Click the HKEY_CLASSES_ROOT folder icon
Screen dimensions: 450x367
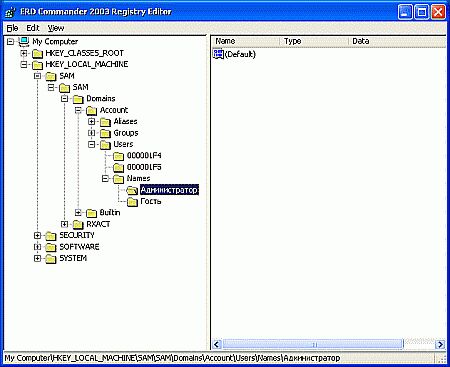pos(37,54)
